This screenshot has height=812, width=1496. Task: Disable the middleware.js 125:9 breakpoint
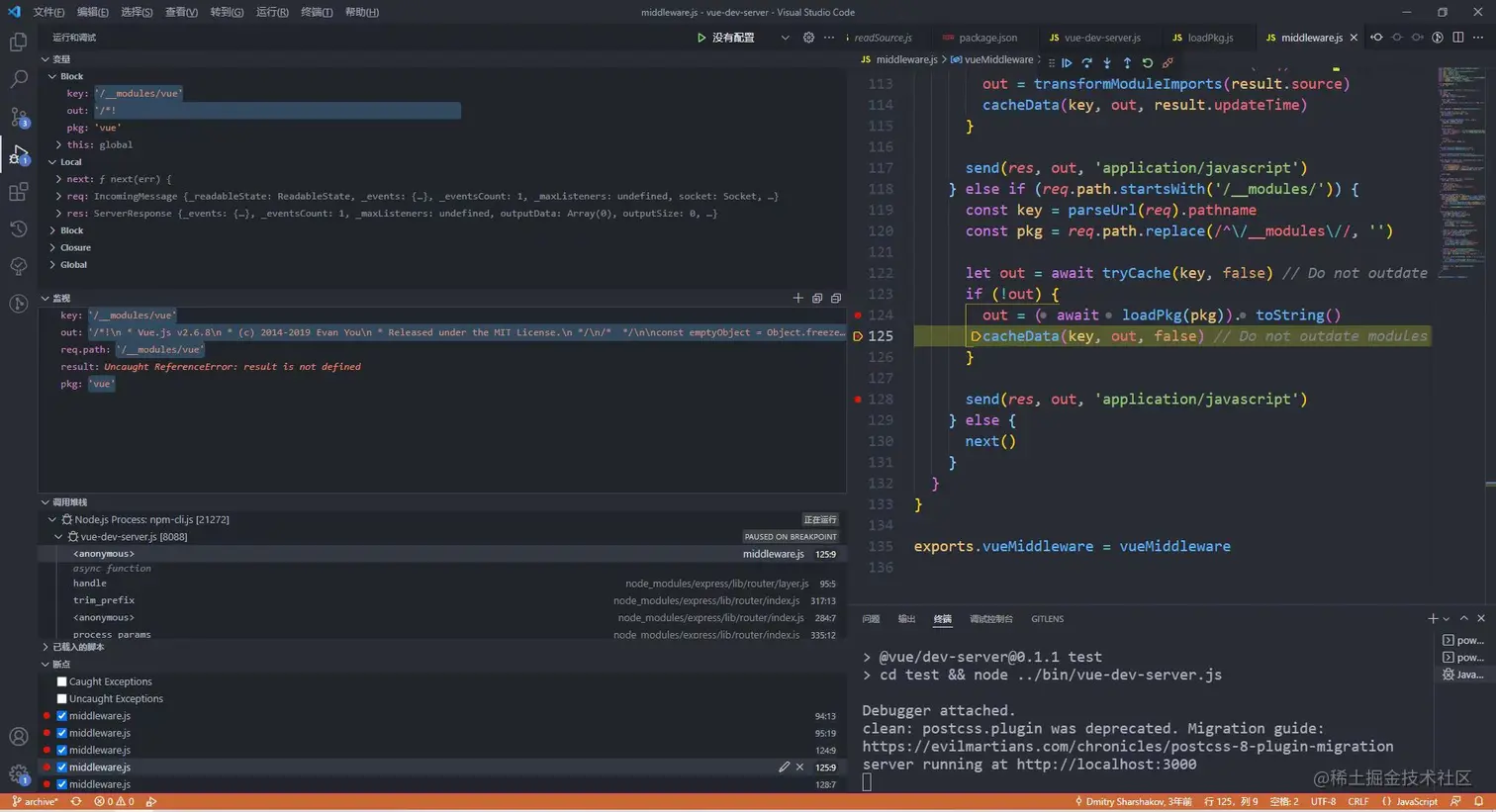61,767
